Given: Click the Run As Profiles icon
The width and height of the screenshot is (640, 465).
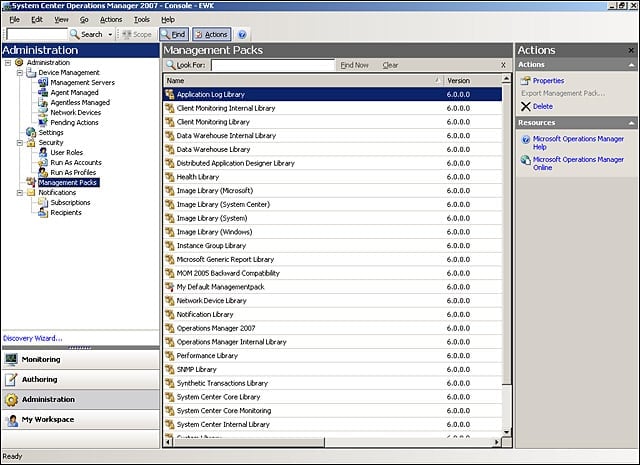Looking at the screenshot, I should (x=43, y=172).
